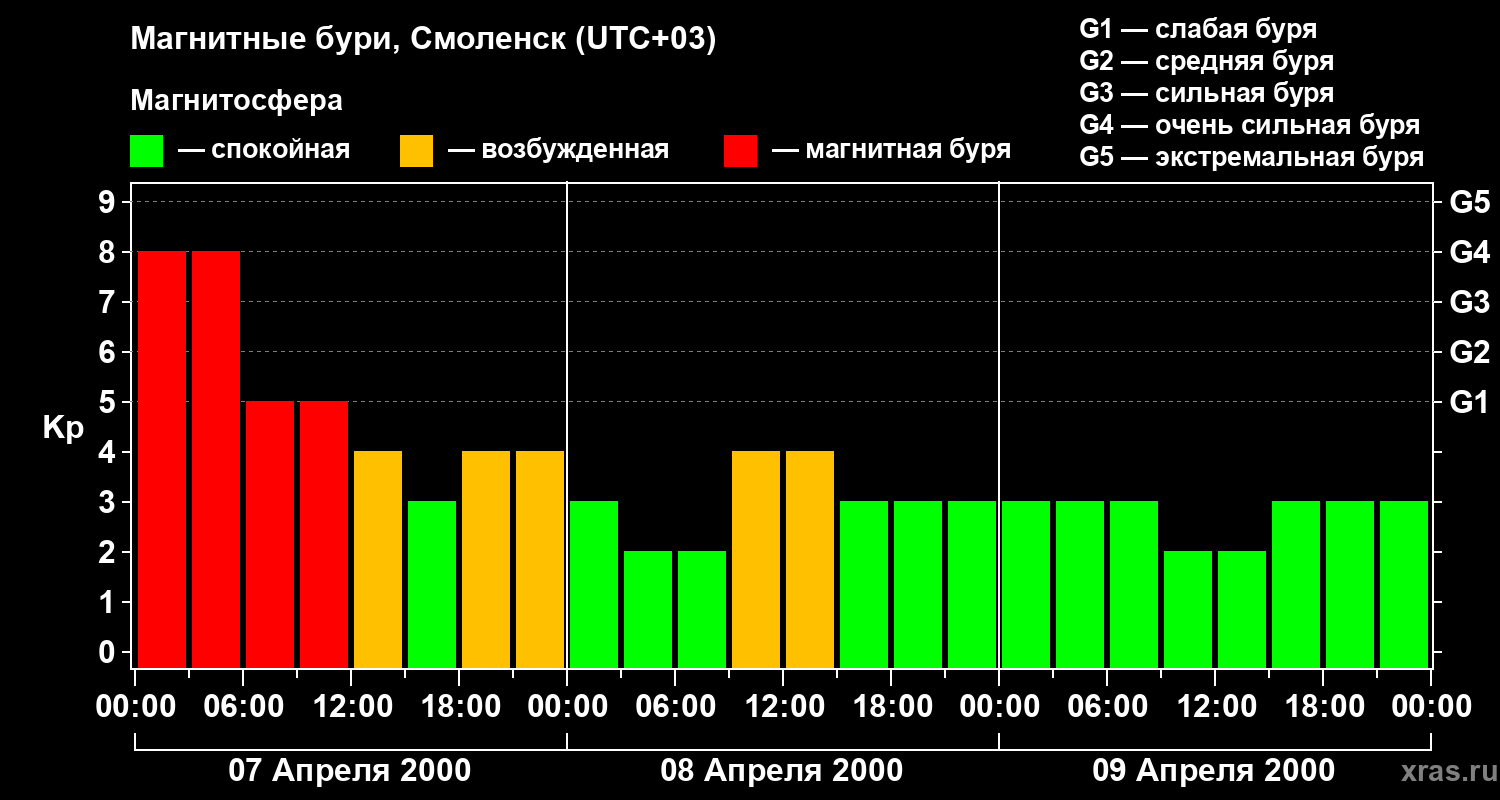Viewport: 1500px width, 800px height.
Task: Click the green 'спокойная' legend swatch
Action: (146, 151)
